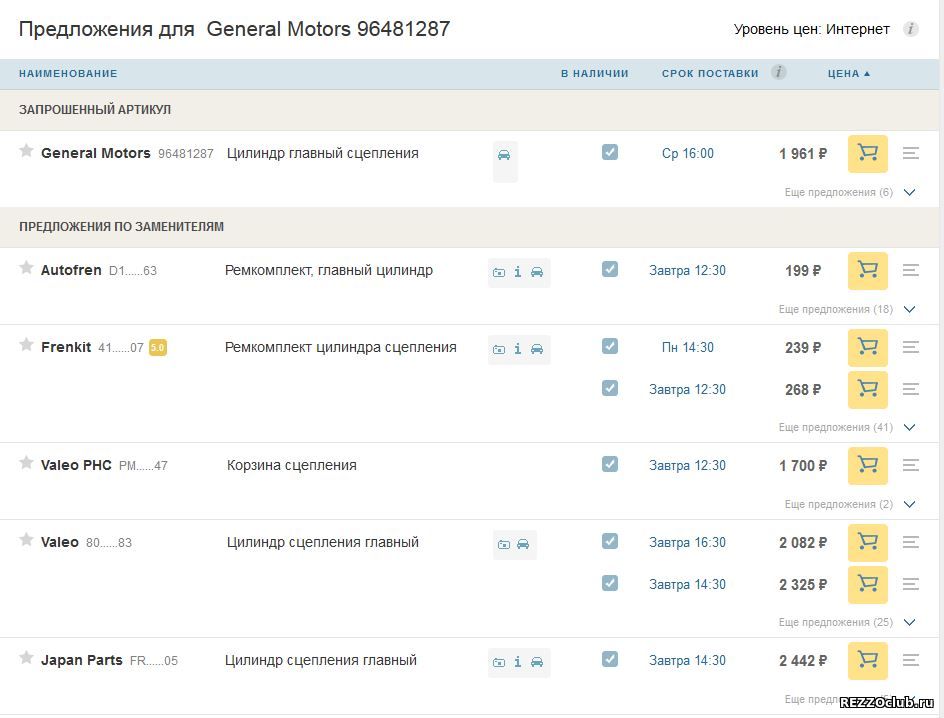This screenshot has width=944, height=718.
Task: Mark Autofren as favorite with the star
Action: (26, 267)
